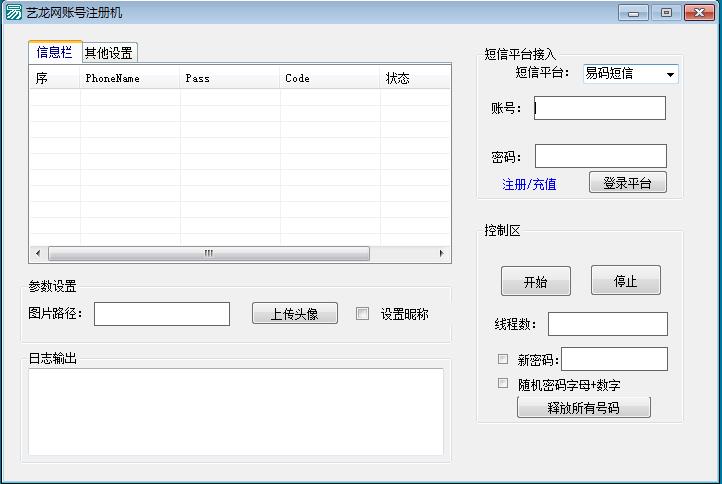Open the 短信平台 dropdown 易码短信
The height and width of the screenshot is (484, 722).
click(630, 74)
